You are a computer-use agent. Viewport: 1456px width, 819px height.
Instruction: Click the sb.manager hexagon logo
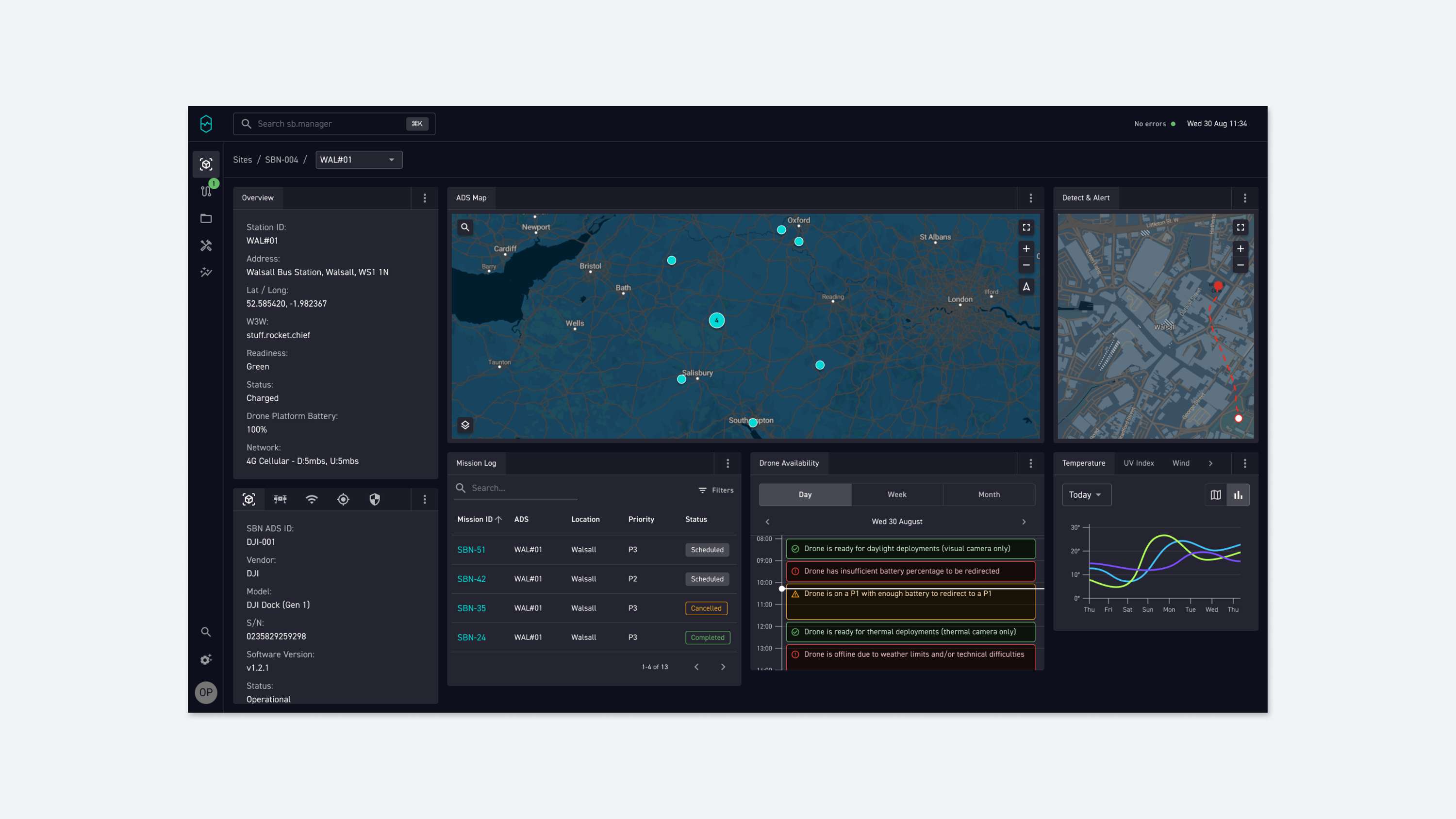206,124
